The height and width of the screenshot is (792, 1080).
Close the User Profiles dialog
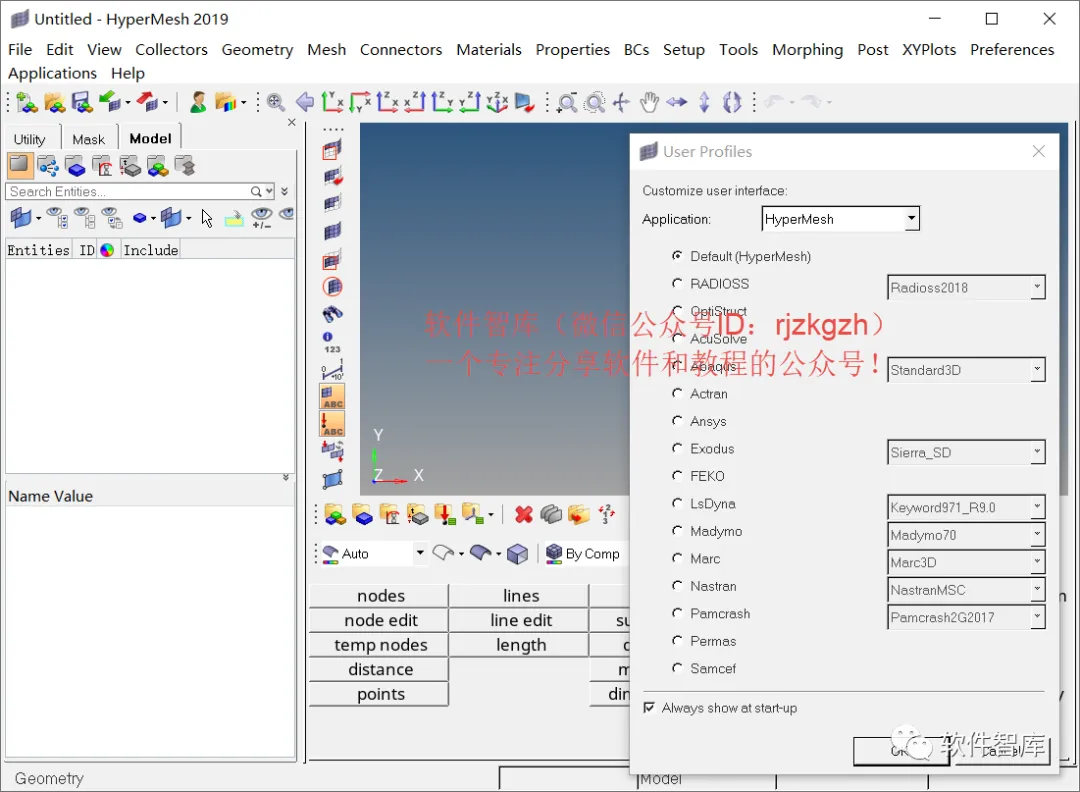coord(1039,152)
